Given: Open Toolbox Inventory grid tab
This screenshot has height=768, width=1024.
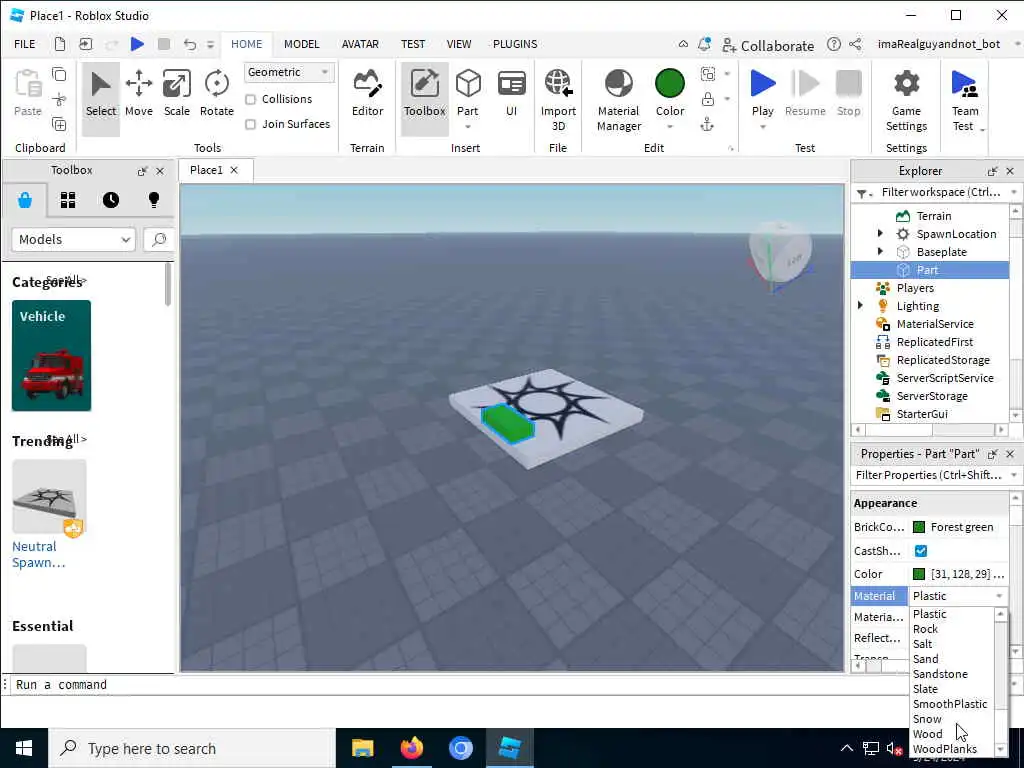Looking at the screenshot, I should 68,200.
